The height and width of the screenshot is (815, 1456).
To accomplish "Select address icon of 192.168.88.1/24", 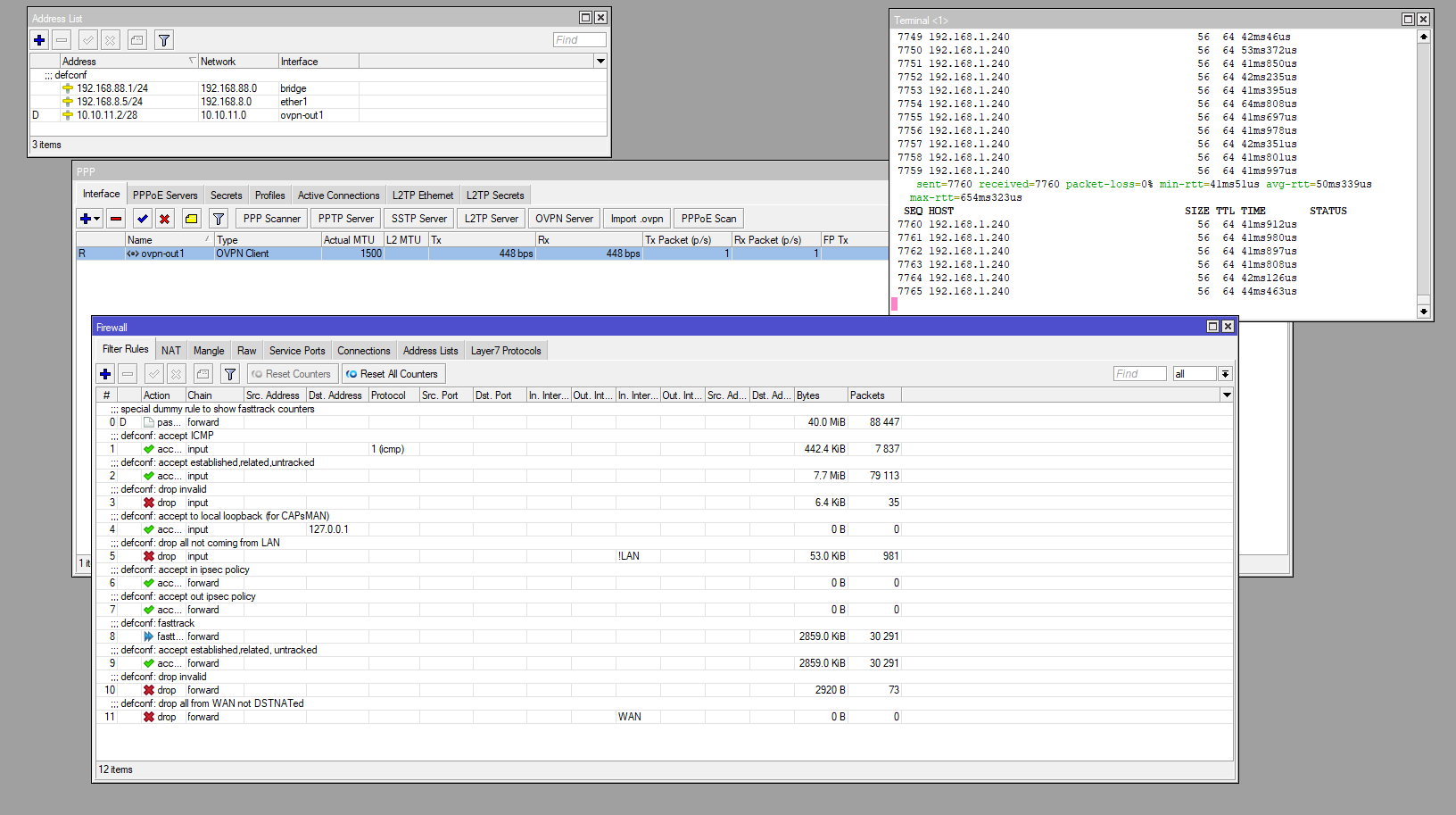I will [68, 88].
